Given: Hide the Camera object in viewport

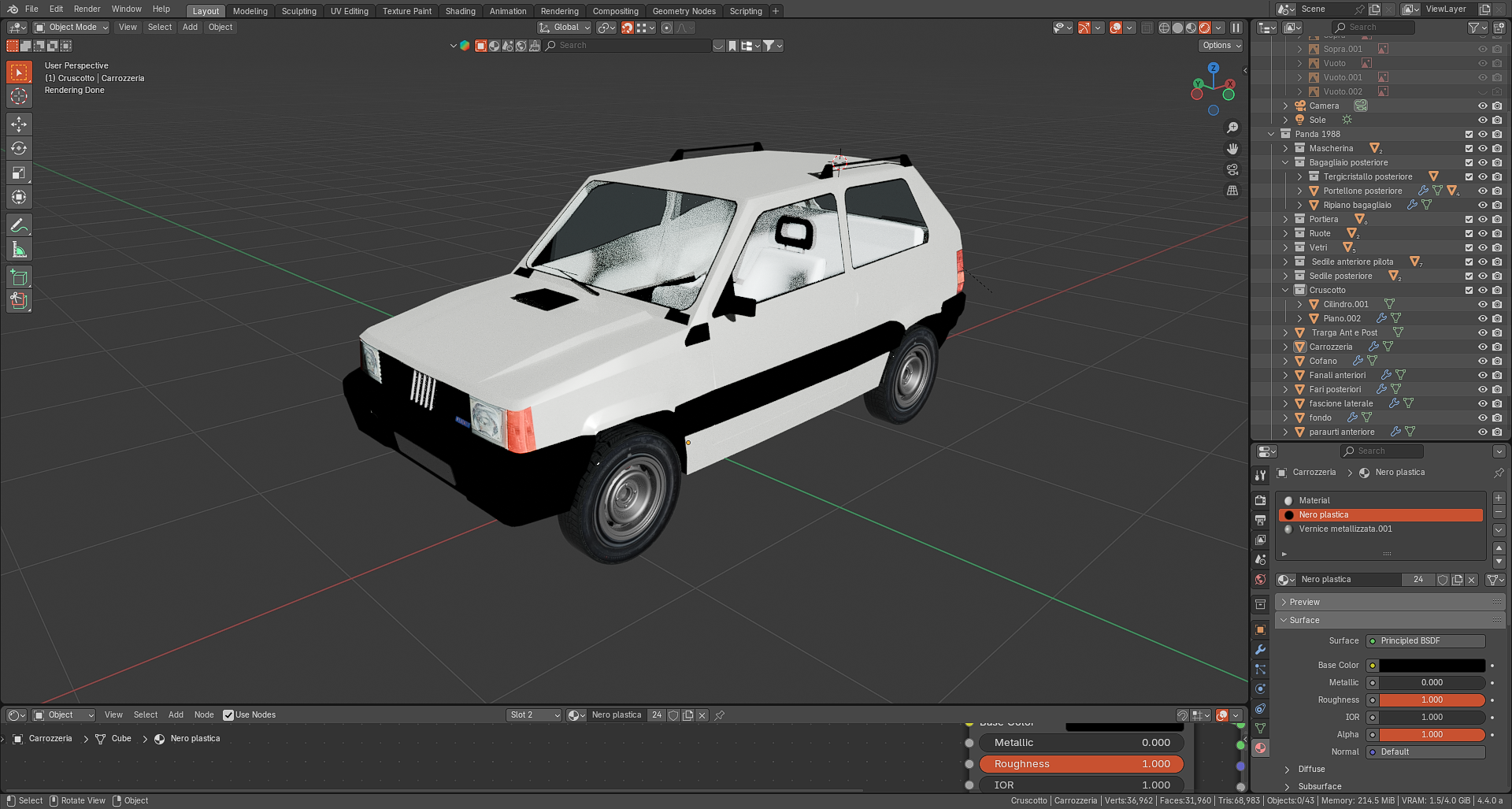Looking at the screenshot, I should click(x=1483, y=106).
